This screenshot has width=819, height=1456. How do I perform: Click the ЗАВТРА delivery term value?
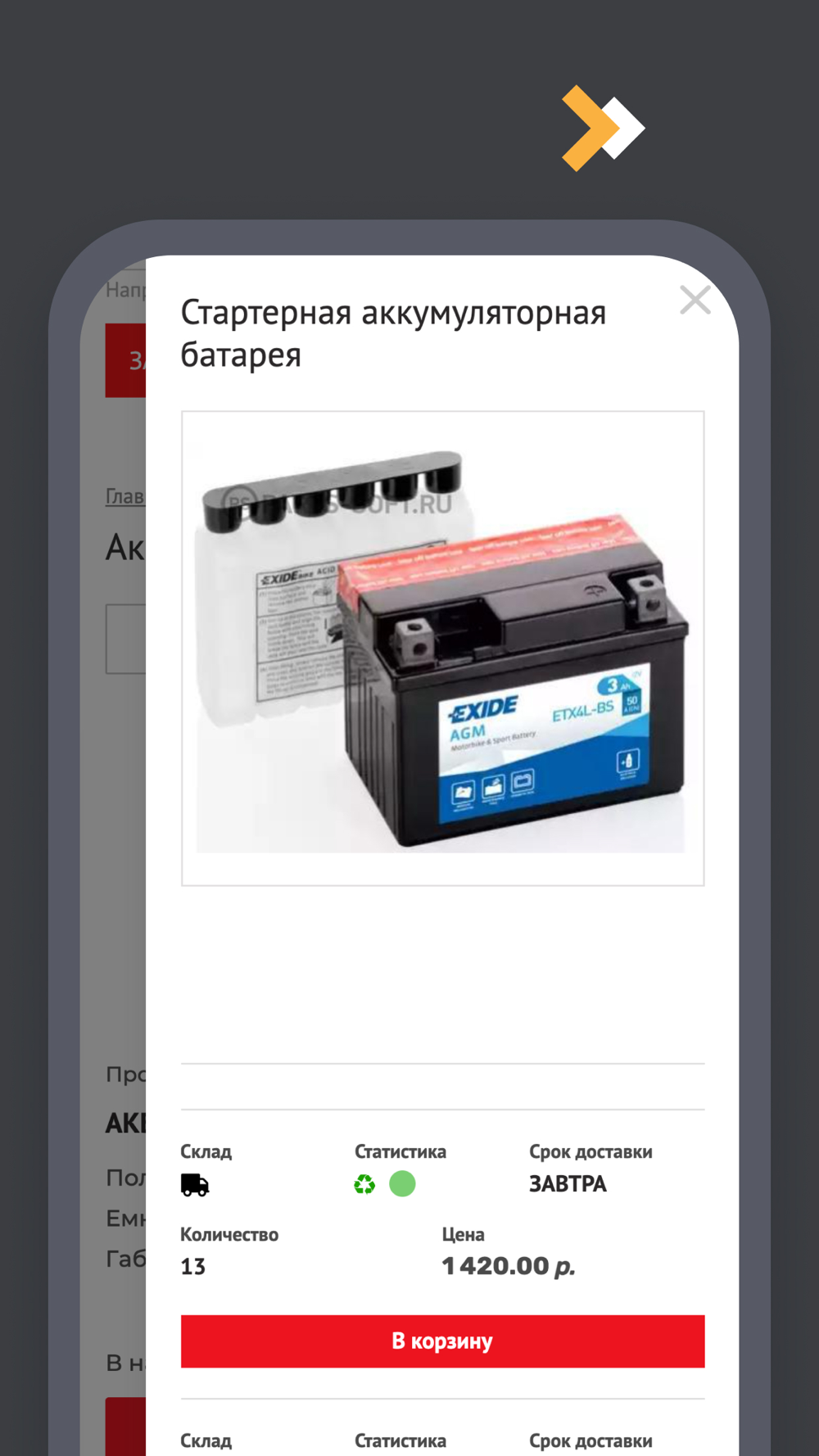(568, 1184)
